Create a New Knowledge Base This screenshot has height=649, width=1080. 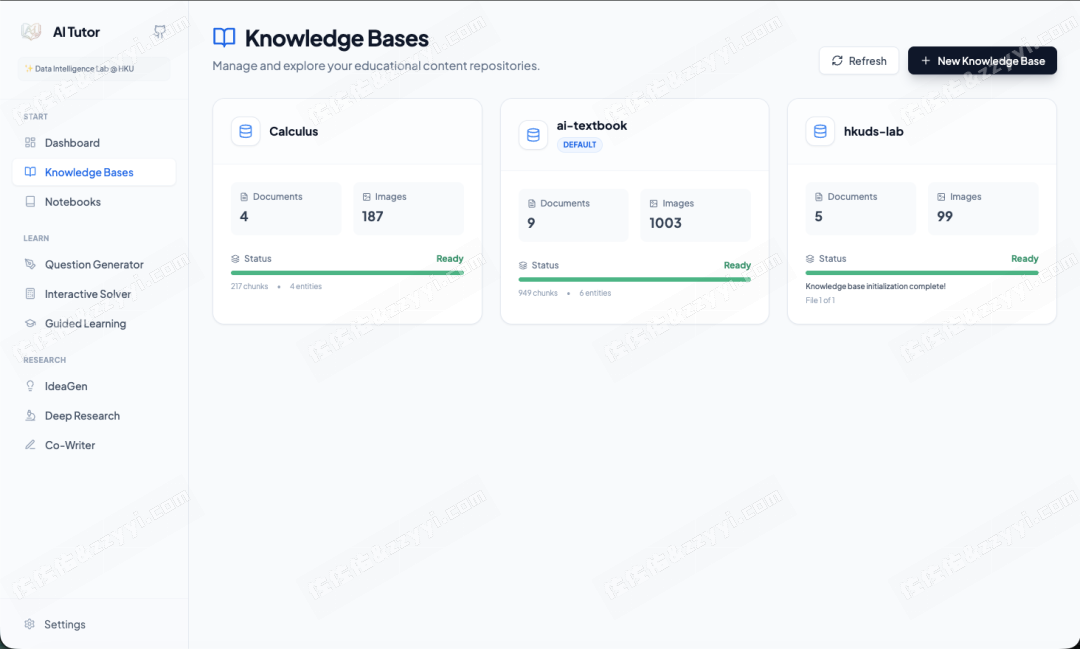tap(982, 61)
